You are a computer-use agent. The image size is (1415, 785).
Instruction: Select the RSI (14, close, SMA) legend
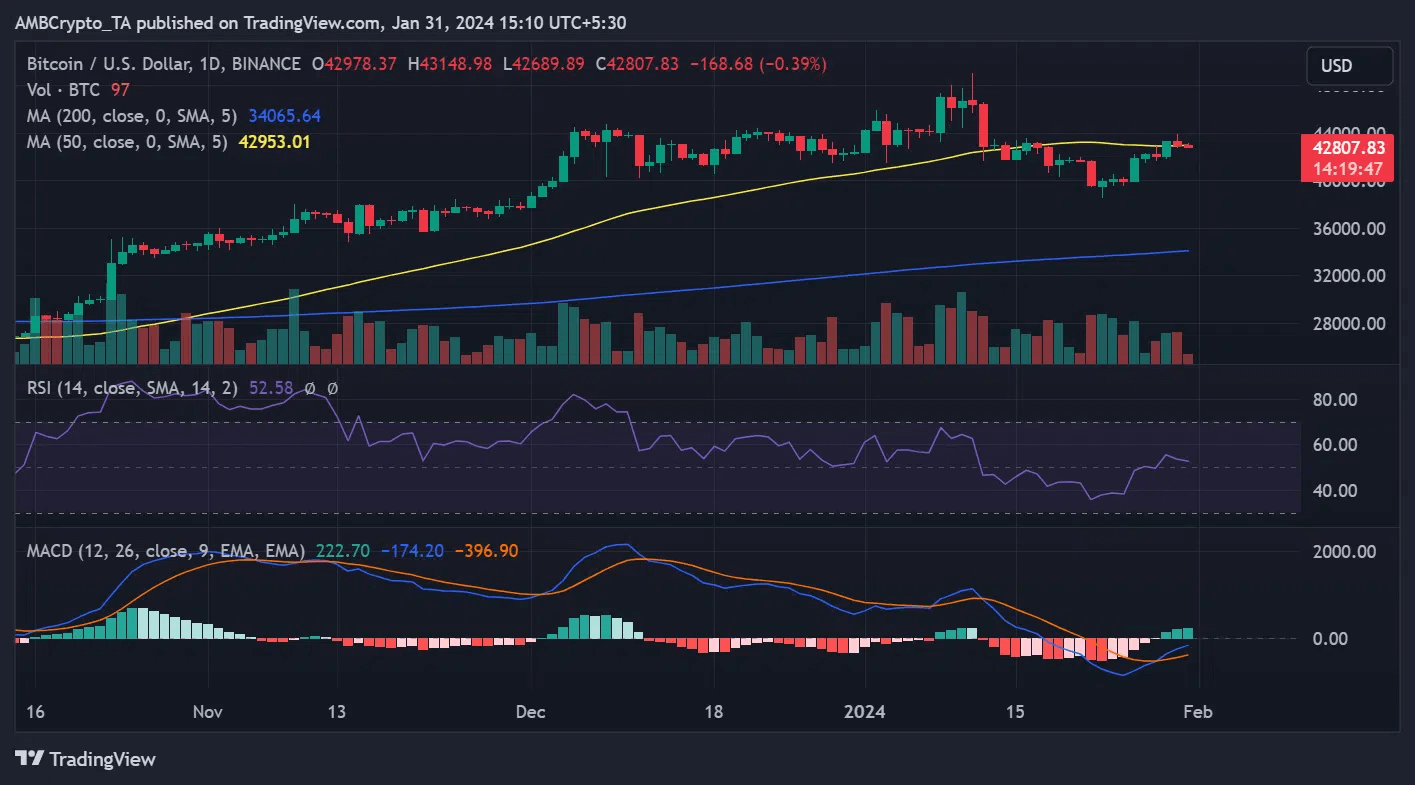pos(131,387)
